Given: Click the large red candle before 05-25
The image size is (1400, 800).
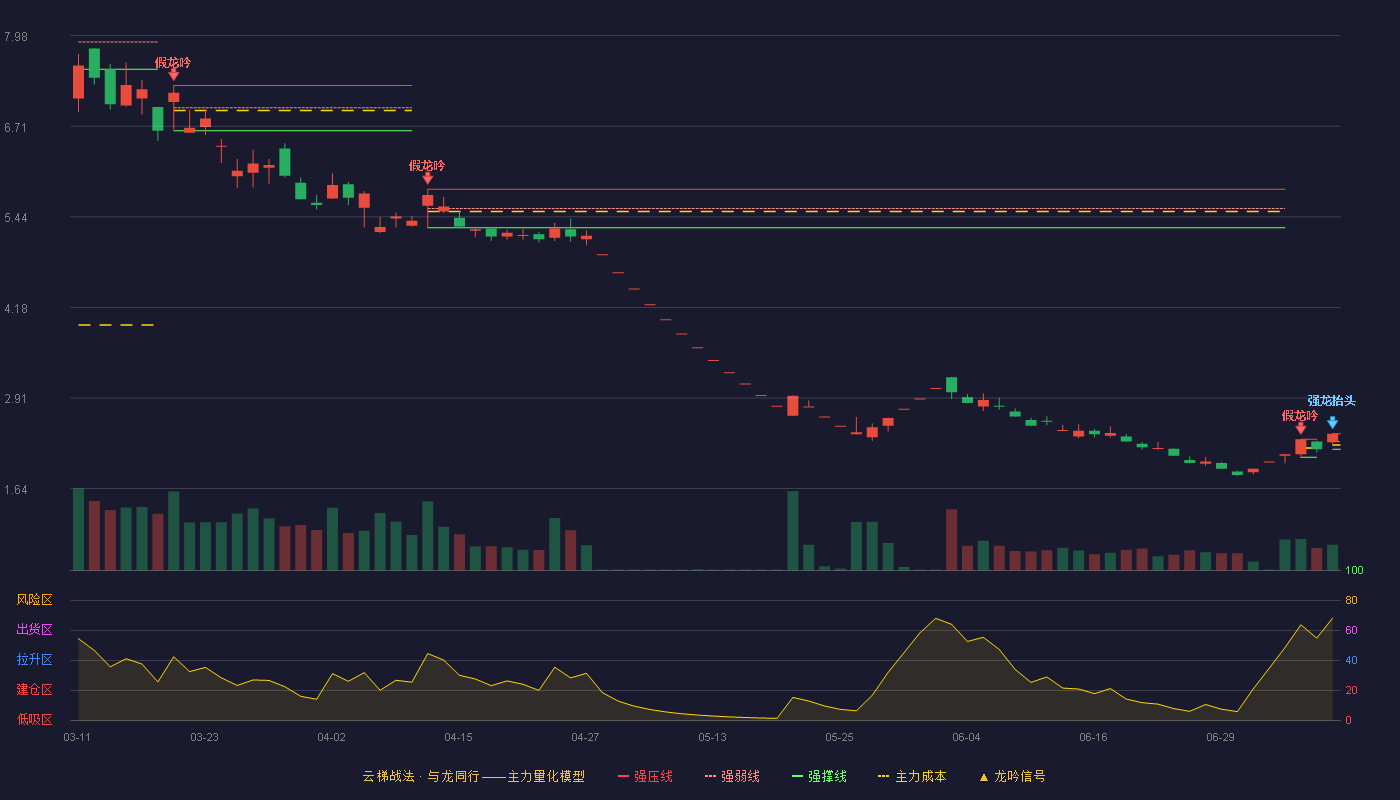Looking at the screenshot, I should tap(793, 405).
